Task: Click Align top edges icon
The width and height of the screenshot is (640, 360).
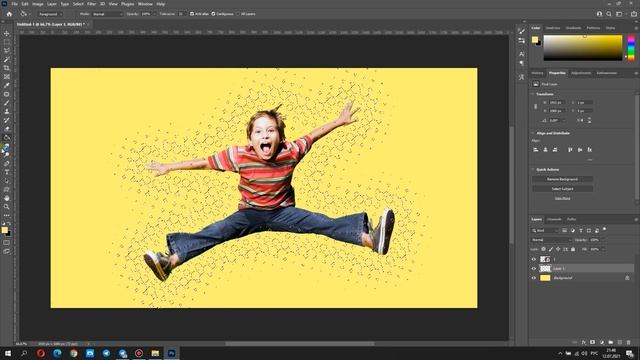Action: pyautogui.click(x=570, y=150)
